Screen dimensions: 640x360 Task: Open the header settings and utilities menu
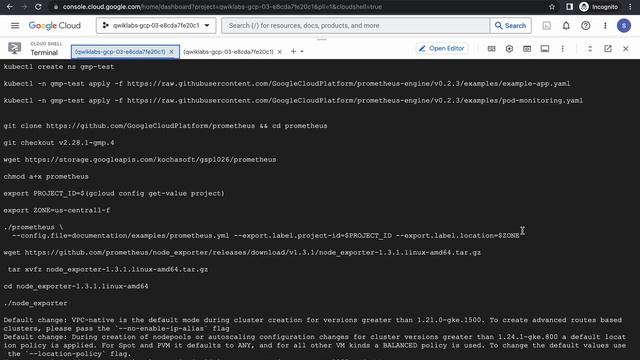(x=605, y=26)
